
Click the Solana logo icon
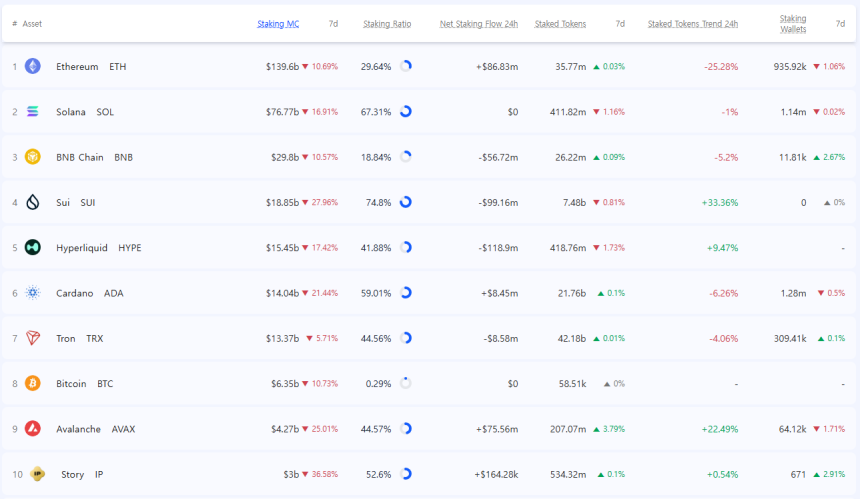(x=33, y=112)
